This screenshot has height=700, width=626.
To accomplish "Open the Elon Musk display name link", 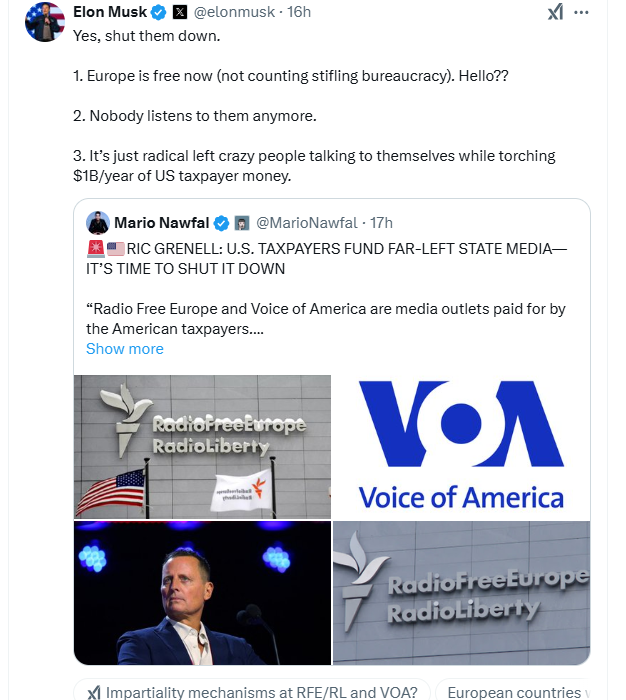I will (x=109, y=13).
